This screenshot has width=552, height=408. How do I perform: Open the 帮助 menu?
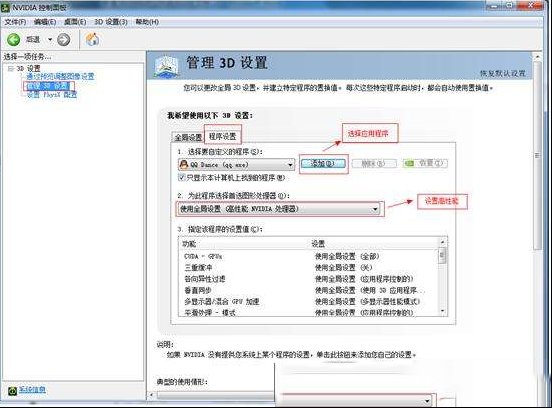click(x=147, y=22)
